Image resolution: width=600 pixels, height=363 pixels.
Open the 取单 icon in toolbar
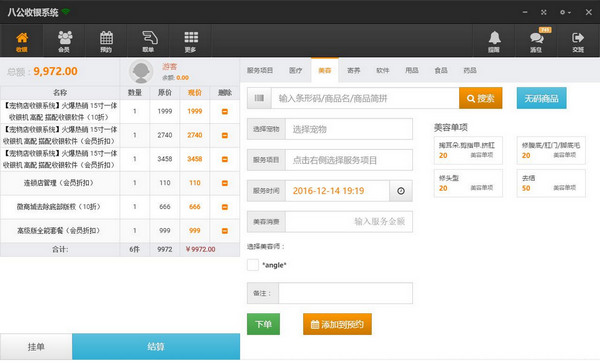pos(148,41)
